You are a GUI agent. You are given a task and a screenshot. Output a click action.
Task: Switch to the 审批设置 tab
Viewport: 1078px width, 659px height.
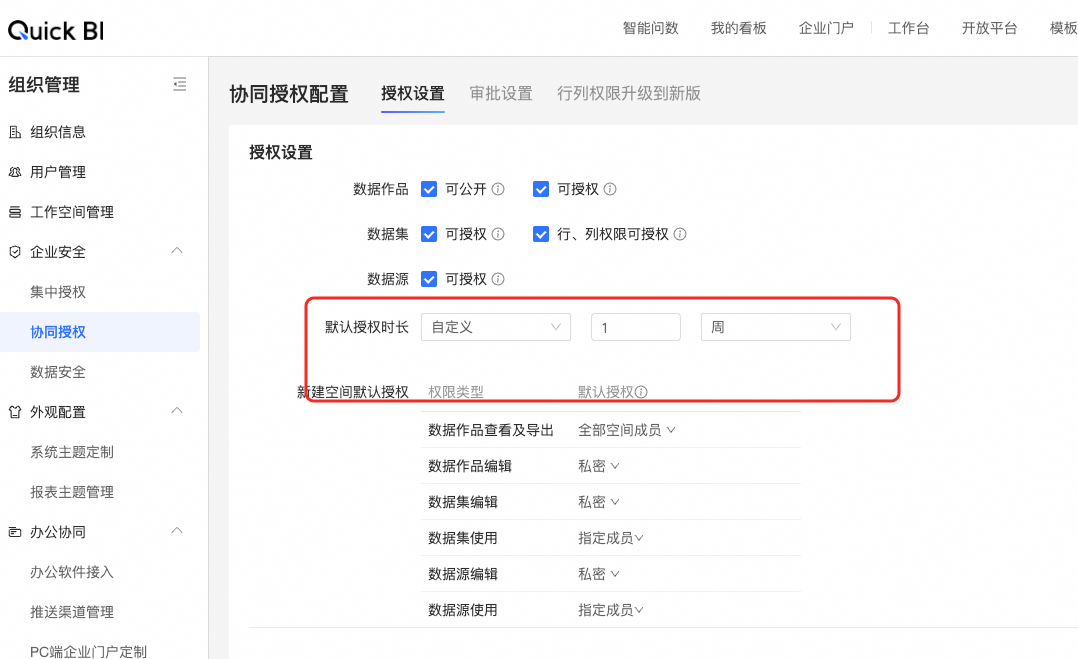(x=501, y=94)
